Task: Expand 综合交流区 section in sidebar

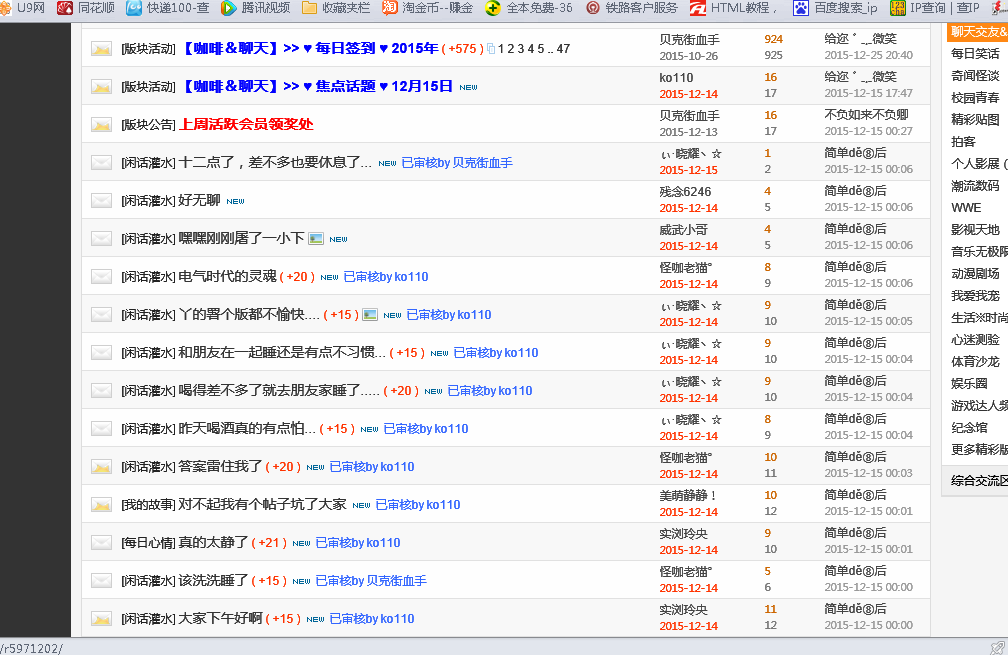Action: tap(977, 481)
